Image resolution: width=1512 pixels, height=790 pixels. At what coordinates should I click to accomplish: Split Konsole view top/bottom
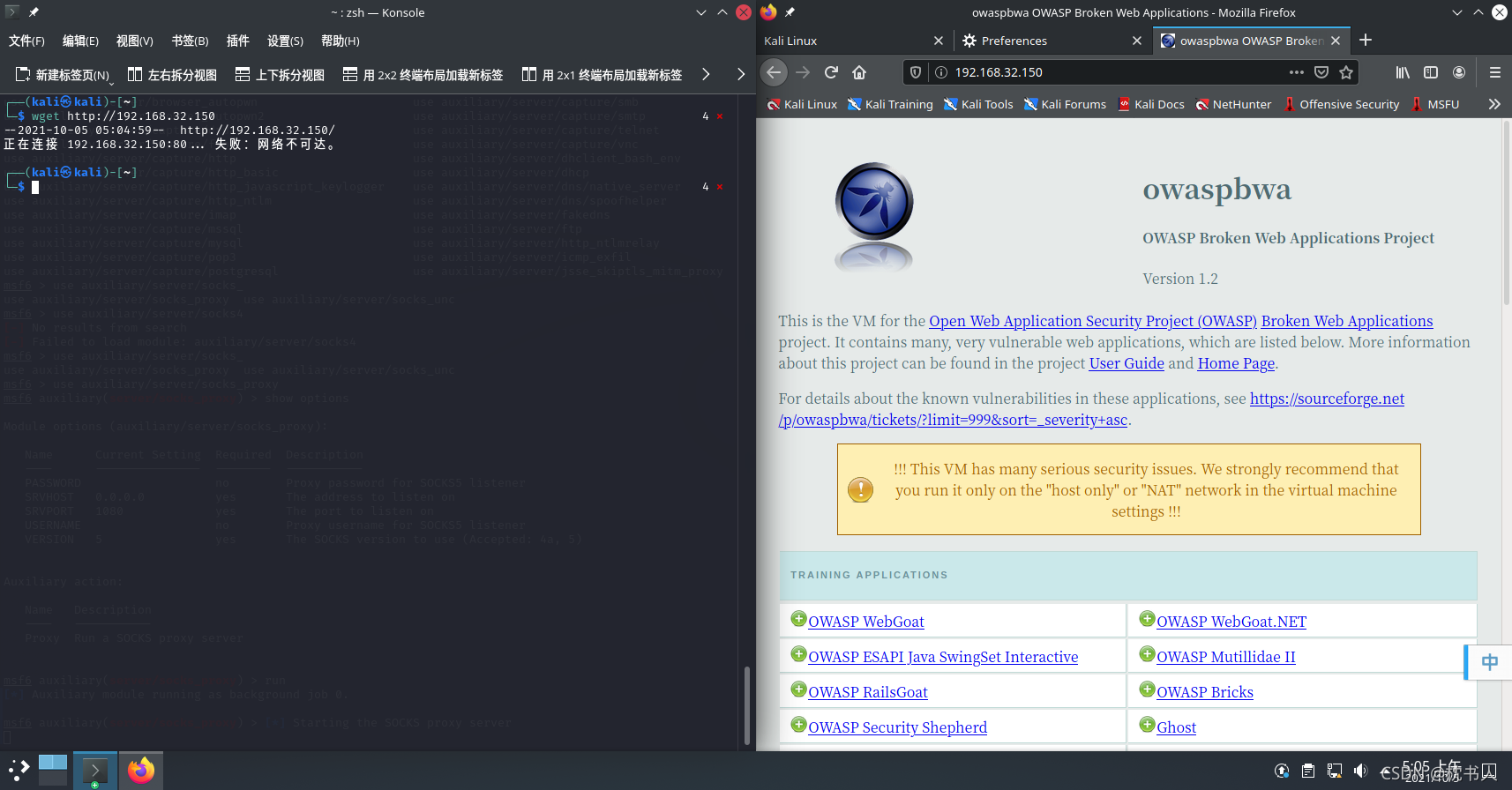coord(281,75)
